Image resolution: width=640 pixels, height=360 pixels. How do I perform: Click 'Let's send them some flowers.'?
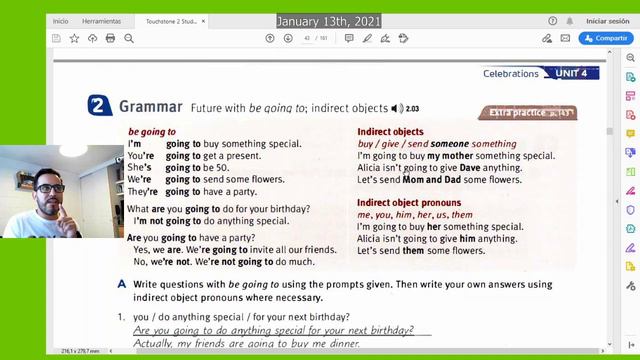tap(421, 251)
